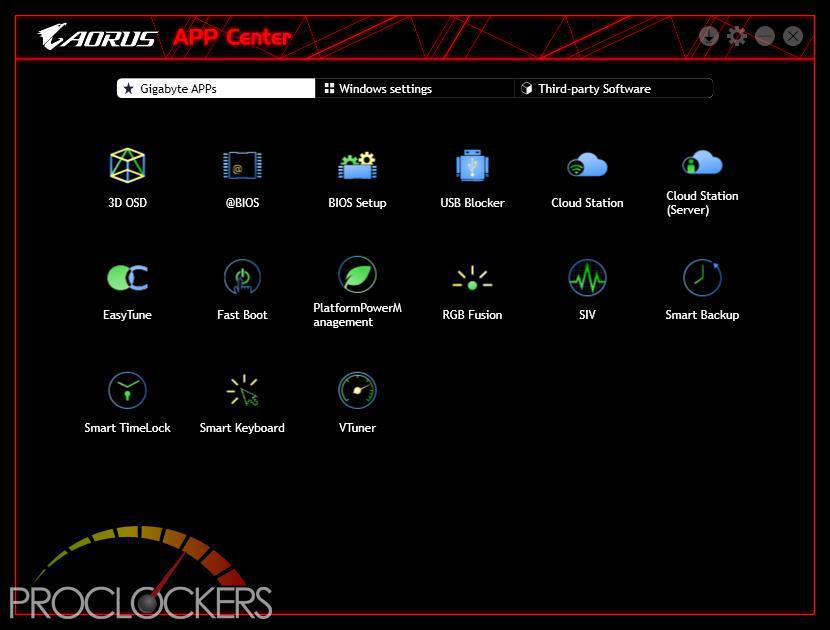Open PlatformPowerManagement leaf icon
Screen dimensions: 830x630
pos(357,274)
